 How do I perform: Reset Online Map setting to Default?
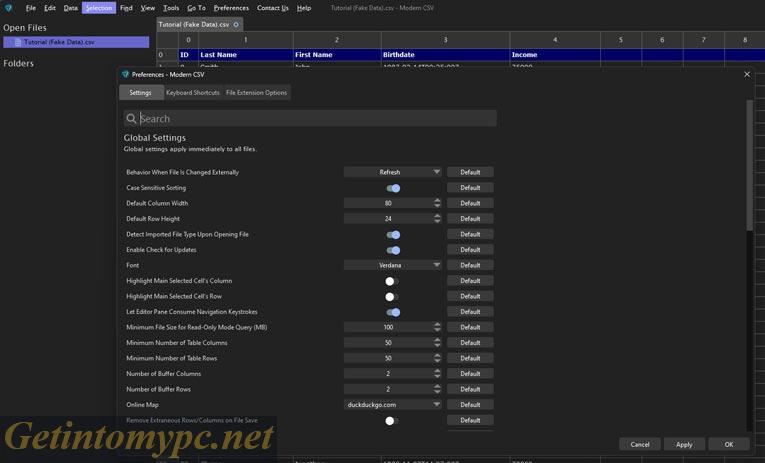click(470, 405)
